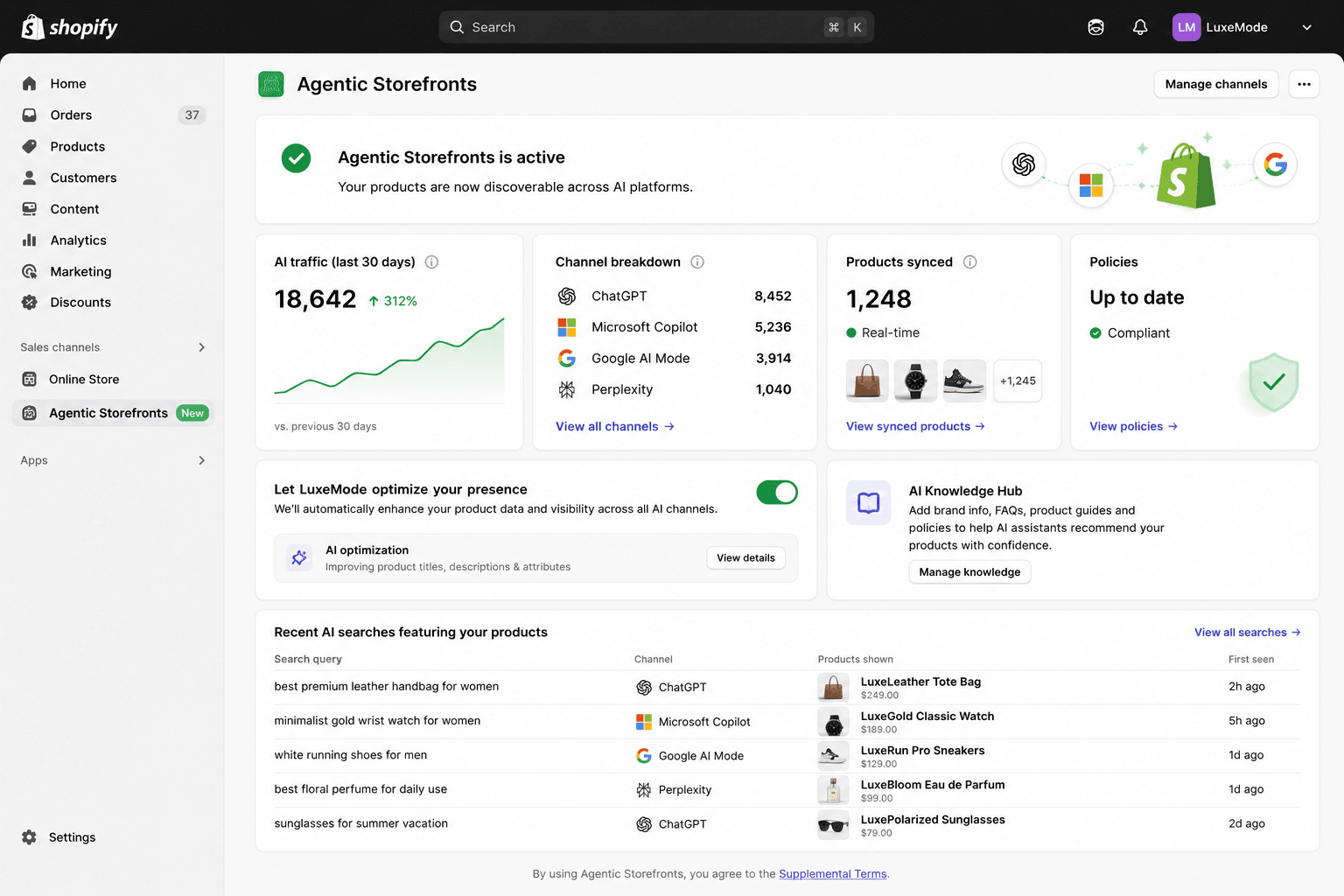1344x896 pixels.
Task: Click the search magnifier icon
Action: (x=457, y=27)
